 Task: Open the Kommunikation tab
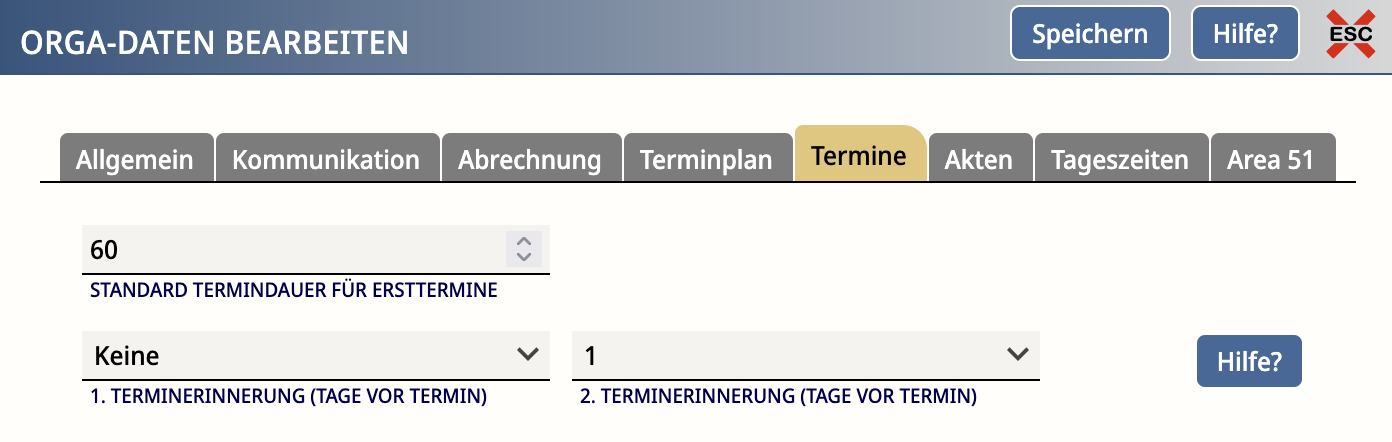click(327, 159)
